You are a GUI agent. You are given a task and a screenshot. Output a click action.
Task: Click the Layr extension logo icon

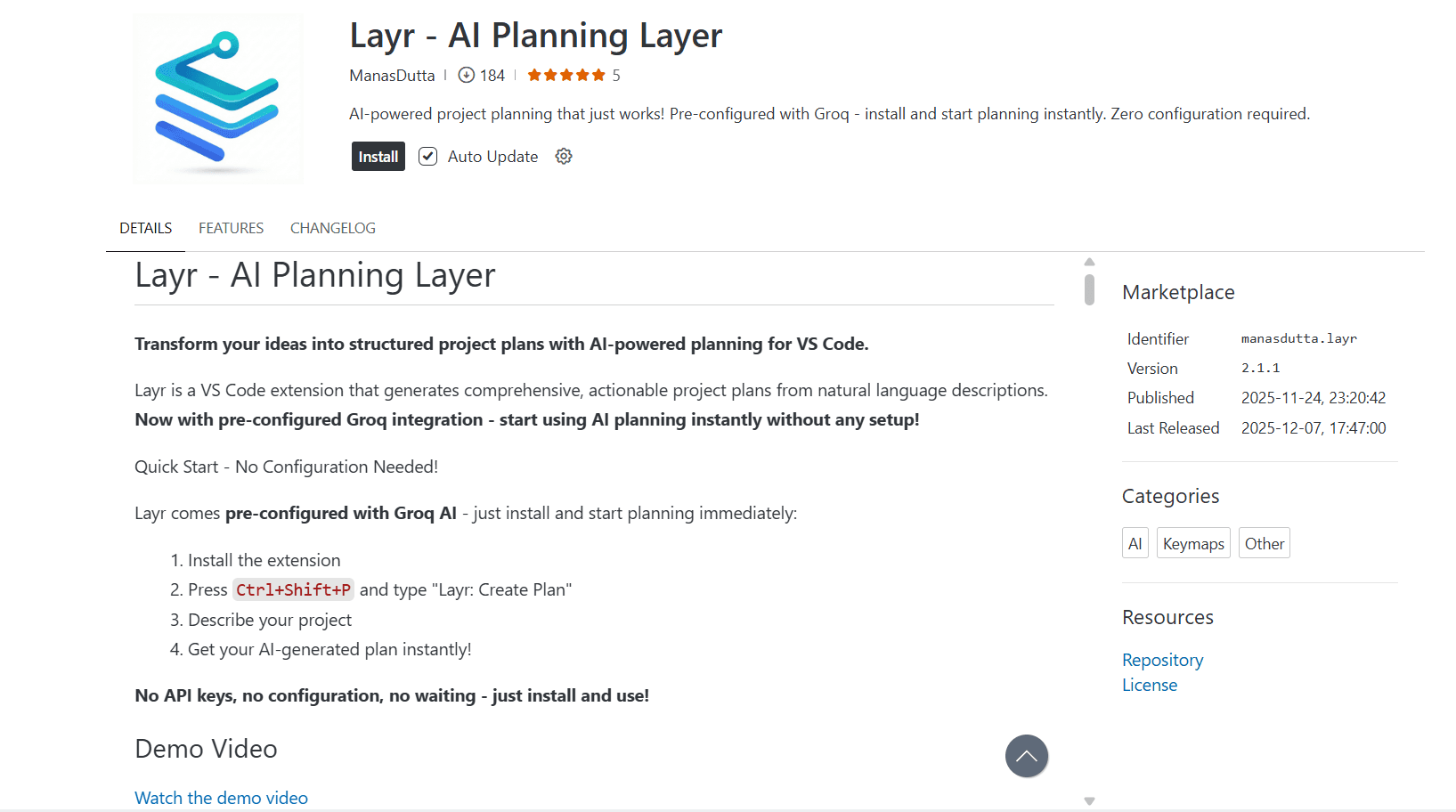click(218, 99)
